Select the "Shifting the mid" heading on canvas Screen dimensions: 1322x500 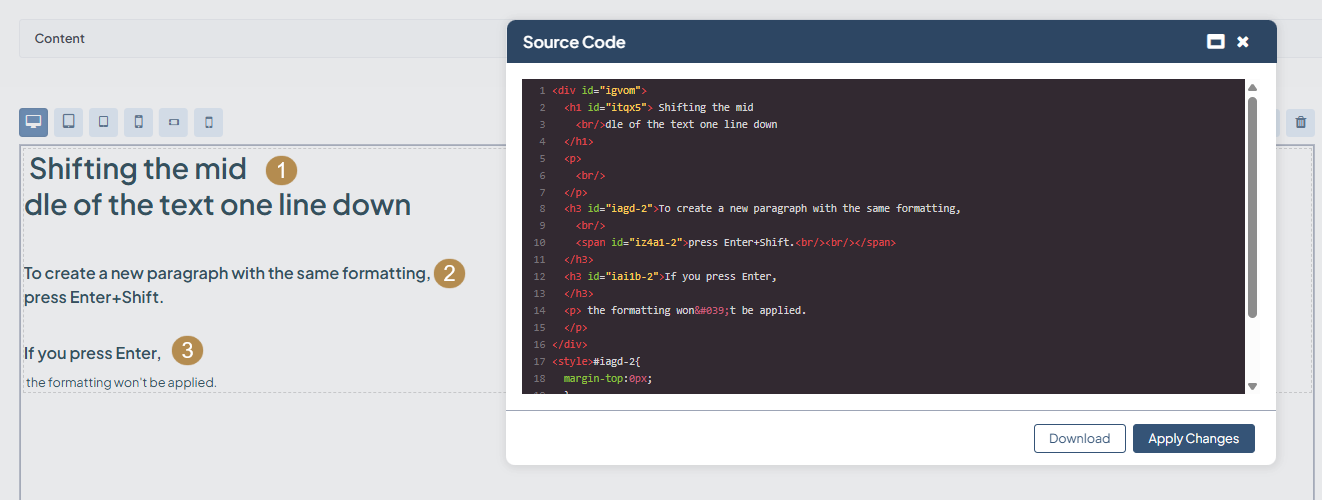point(138,169)
